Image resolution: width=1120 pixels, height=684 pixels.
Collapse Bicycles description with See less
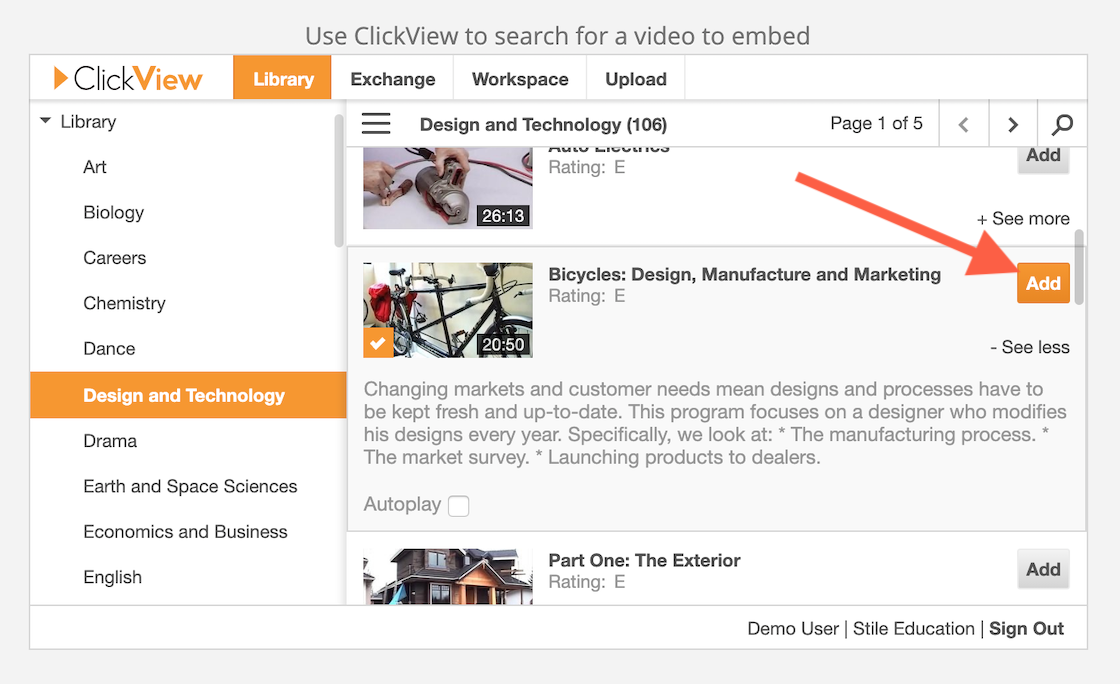(1029, 347)
